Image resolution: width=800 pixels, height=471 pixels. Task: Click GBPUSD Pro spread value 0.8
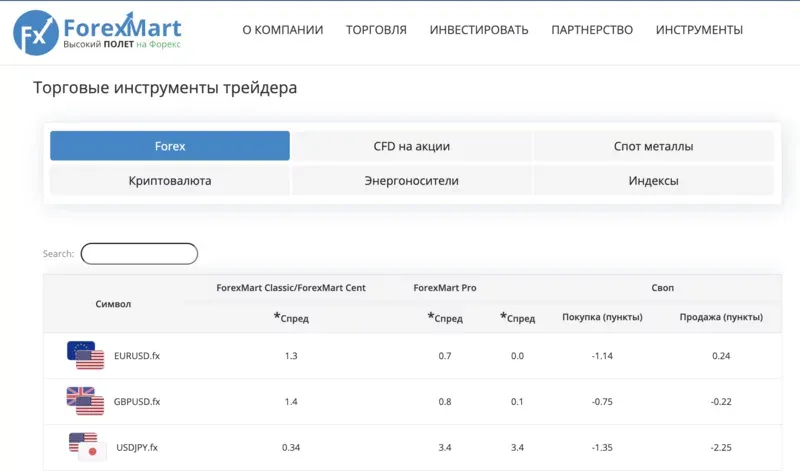(445, 402)
